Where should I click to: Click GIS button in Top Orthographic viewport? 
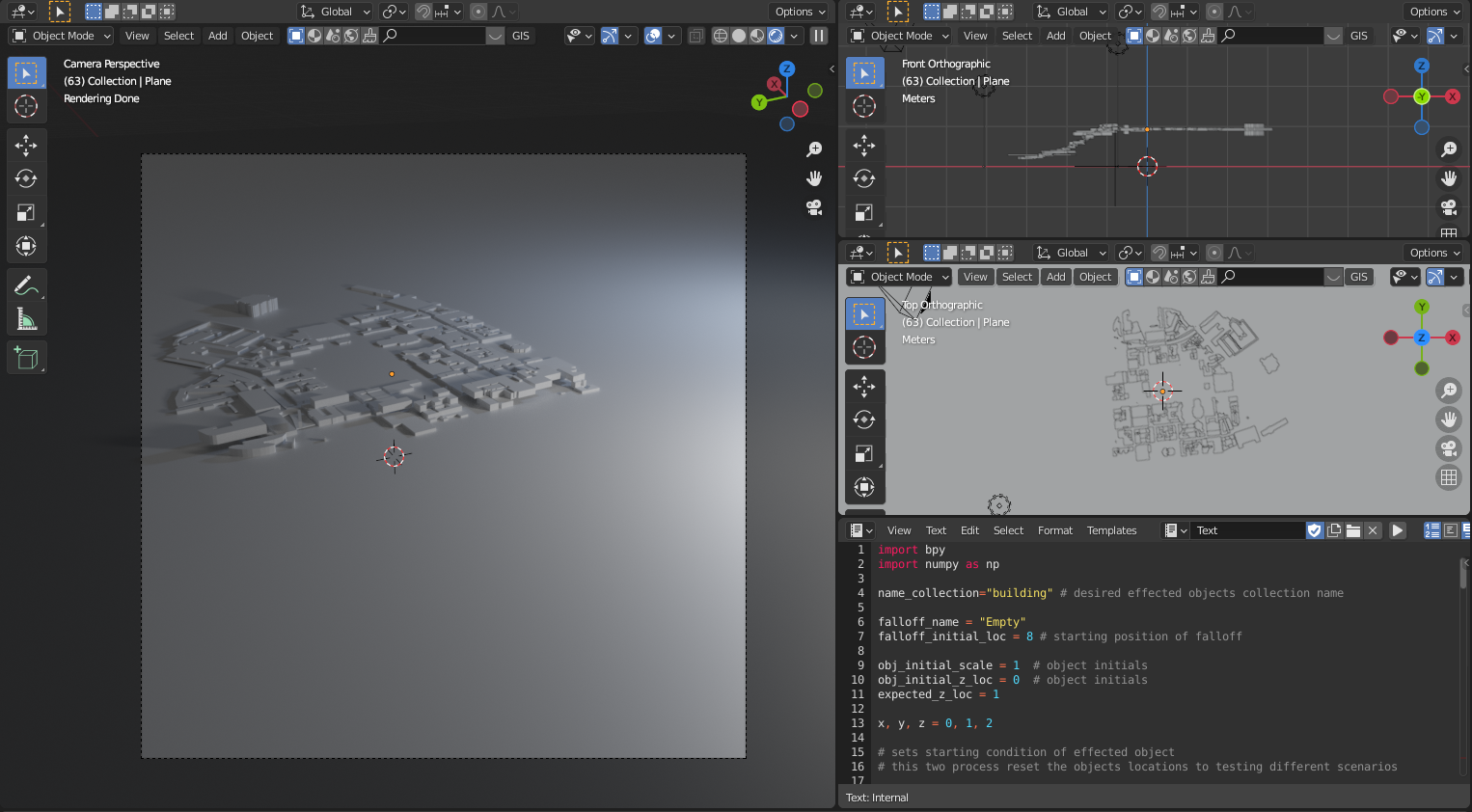[1359, 277]
